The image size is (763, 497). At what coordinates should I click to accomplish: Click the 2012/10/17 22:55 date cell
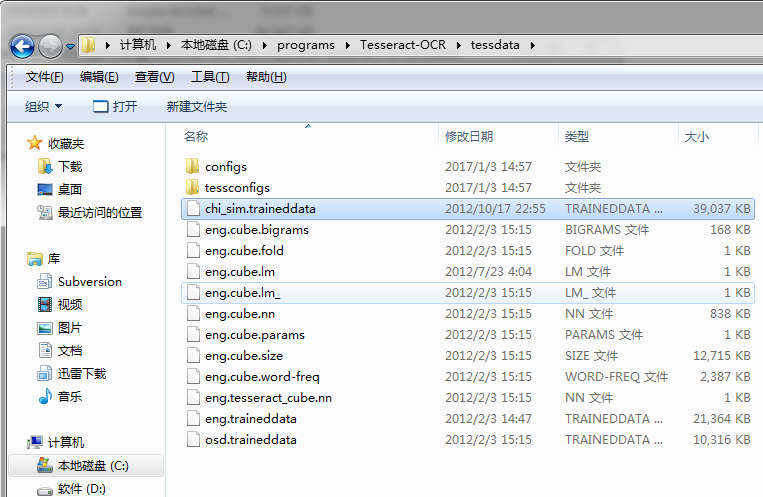point(495,209)
